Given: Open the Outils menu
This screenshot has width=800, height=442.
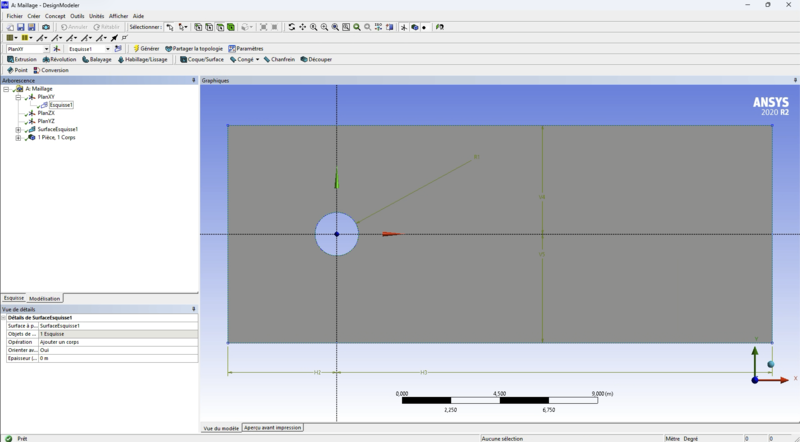Looking at the screenshot, I should 77,16.
